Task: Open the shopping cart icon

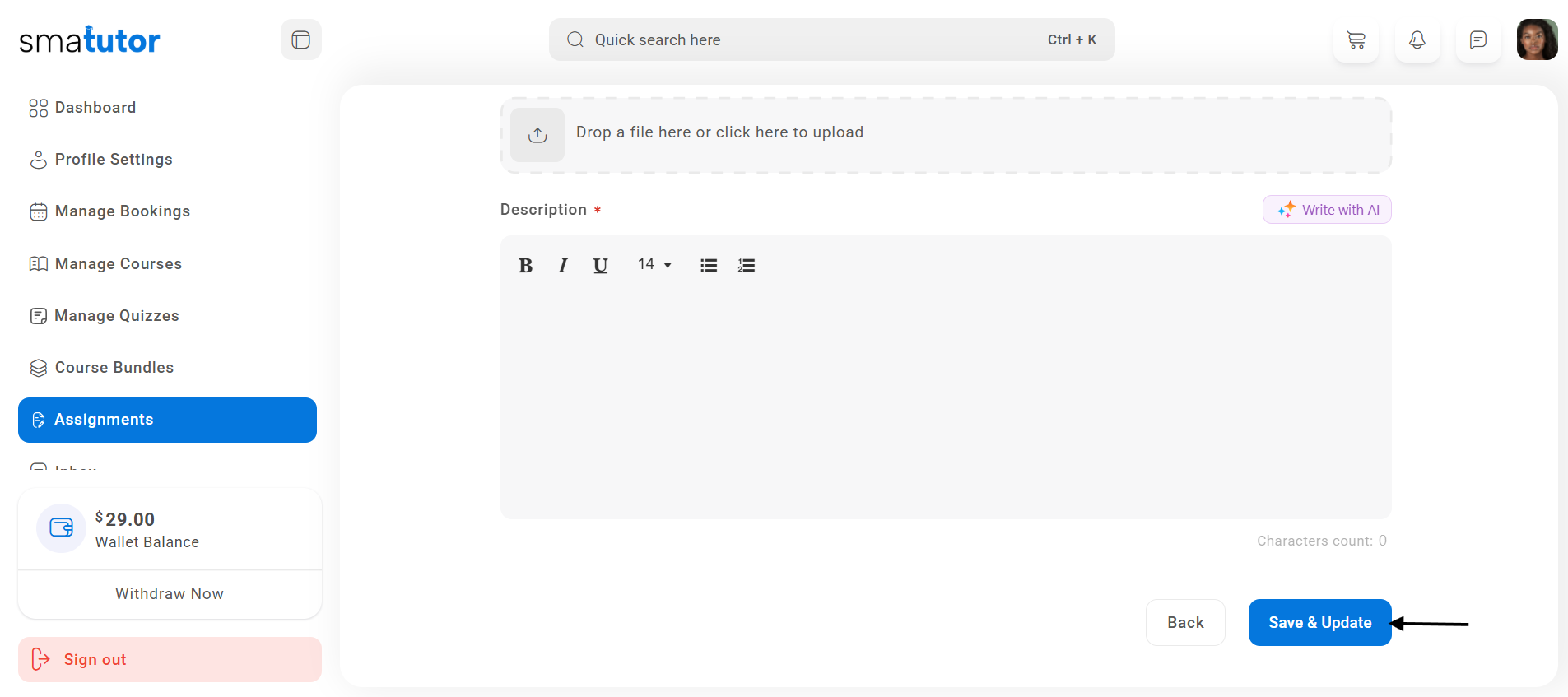Action: (1356, 39)
